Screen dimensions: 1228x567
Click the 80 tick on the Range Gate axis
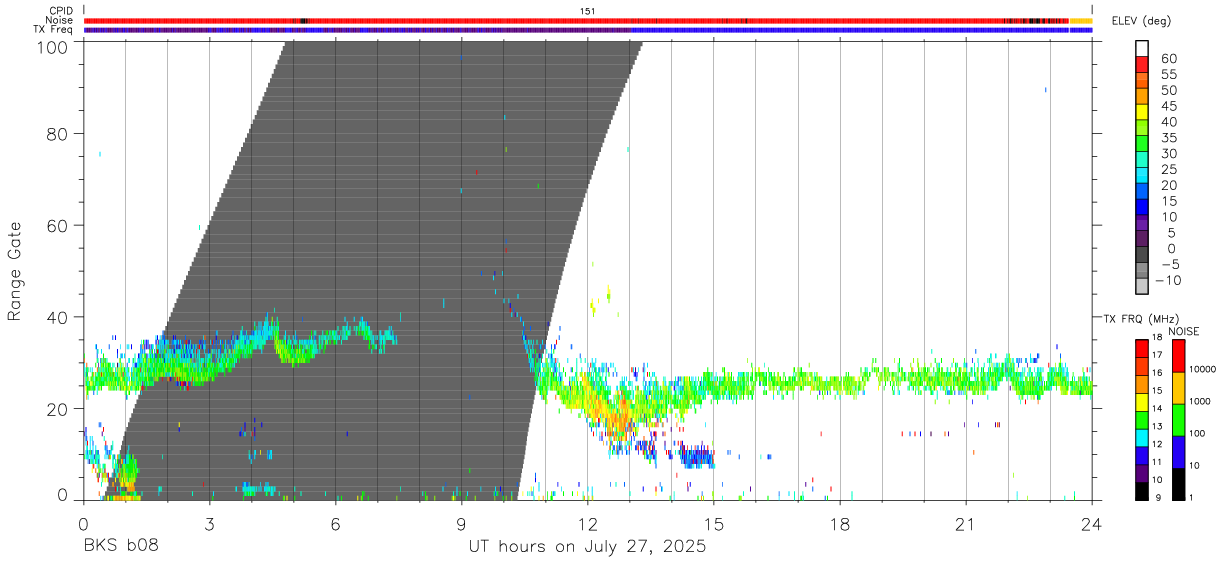[x=59, y=133]
